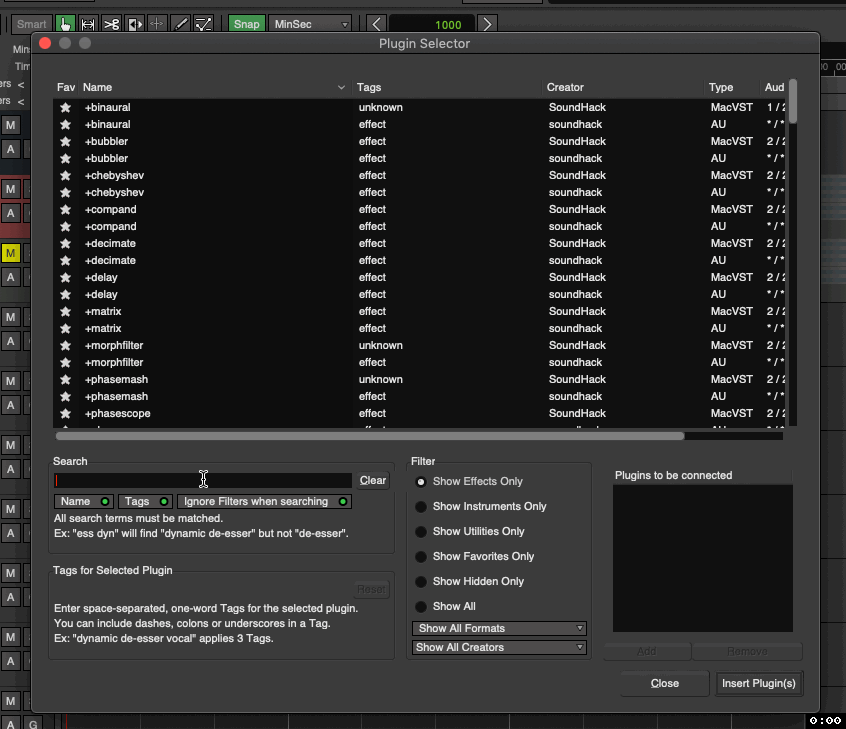Screen dimensions: 846x729
Task: Open the Show All Formats dropdown
Action: coord(498,628)
